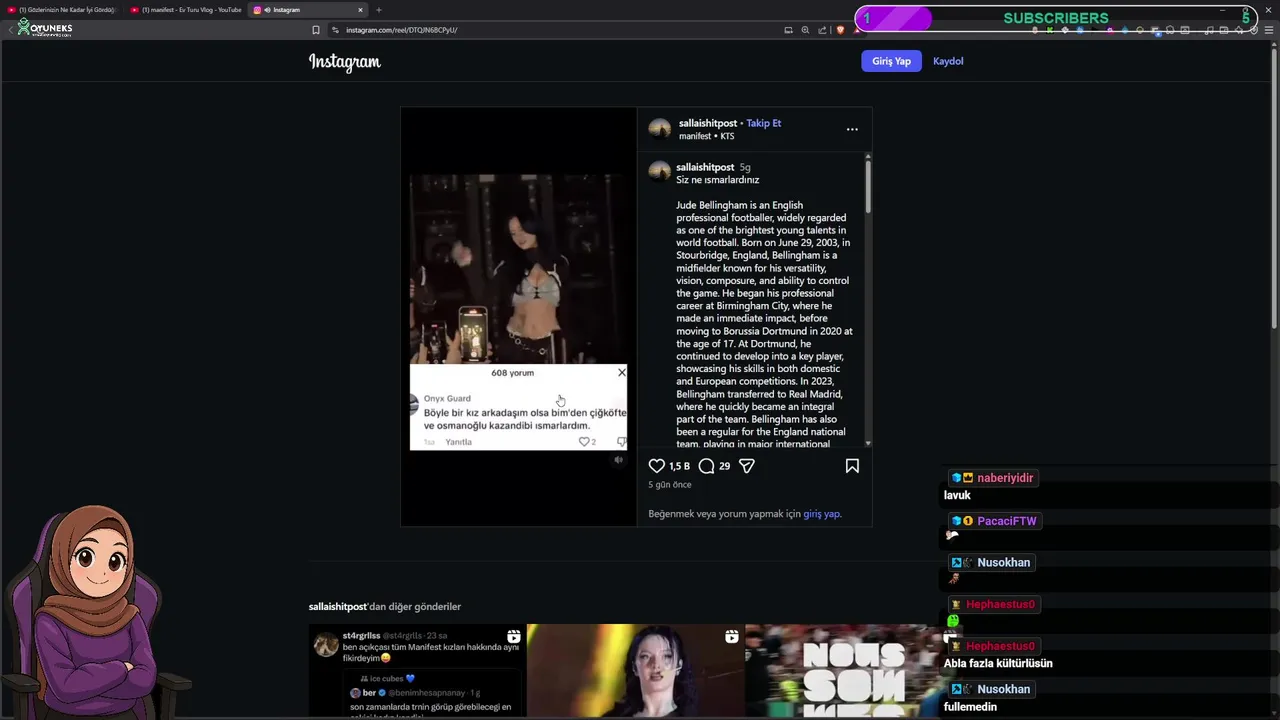The width and height of the screenshot is (1280, 720).
Task: Click the 1,5 B likes count
Action: 679,466
